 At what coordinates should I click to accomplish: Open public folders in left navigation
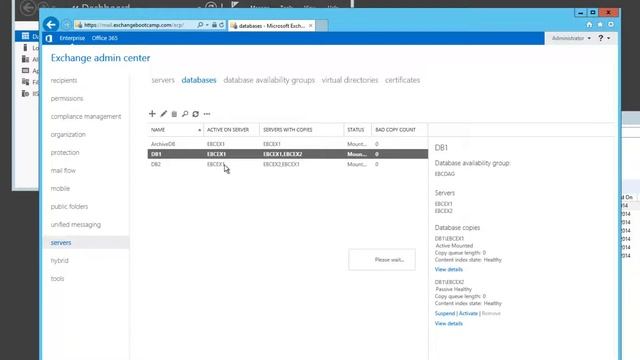[69, 206]
